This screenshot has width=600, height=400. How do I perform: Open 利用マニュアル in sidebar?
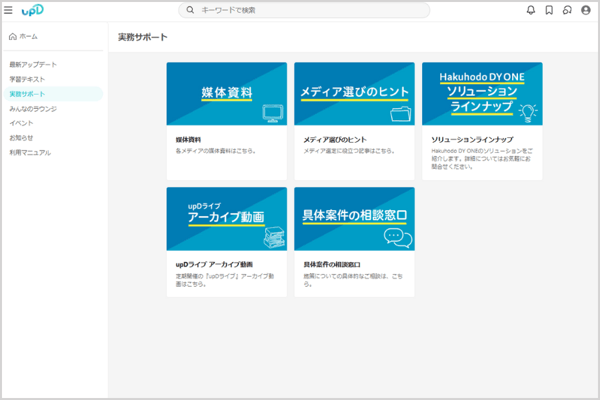point(30,153)
